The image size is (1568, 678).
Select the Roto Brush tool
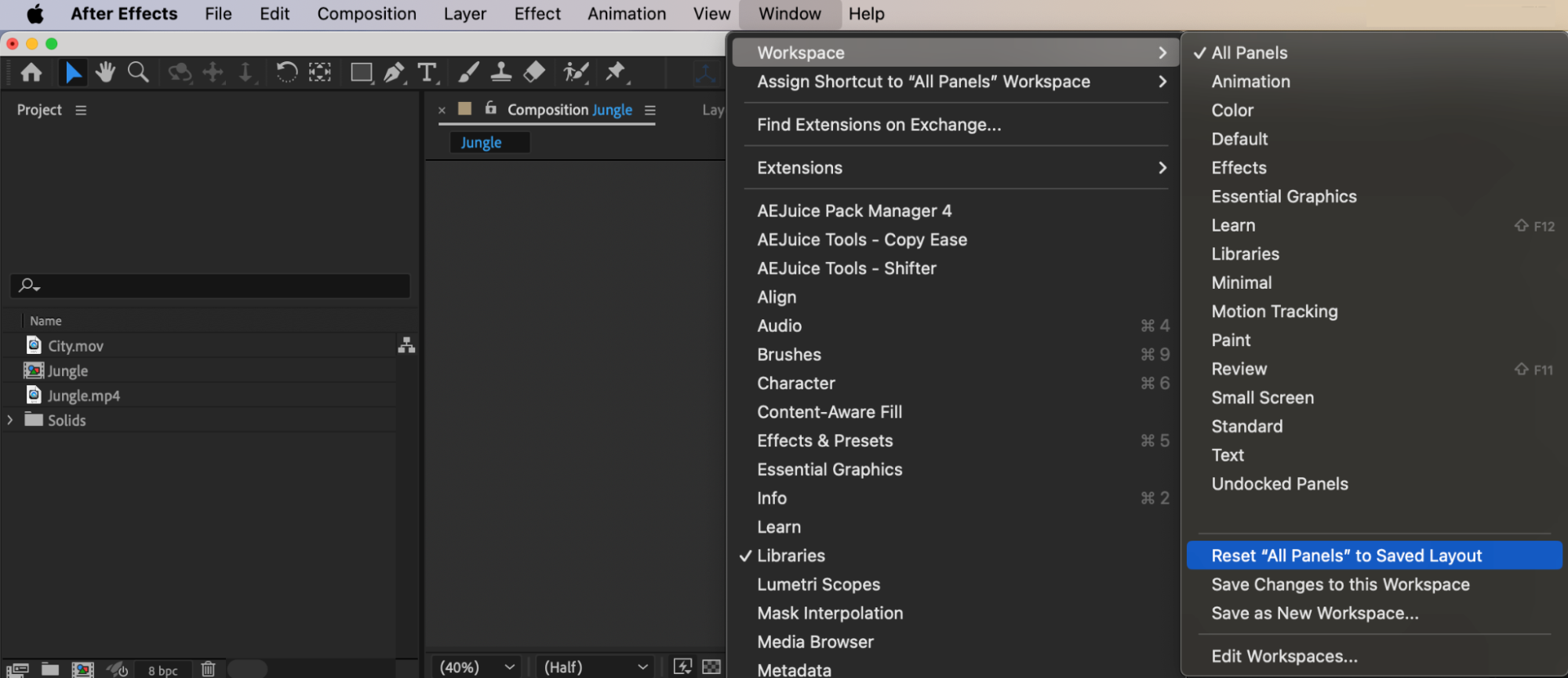(576, 73)
